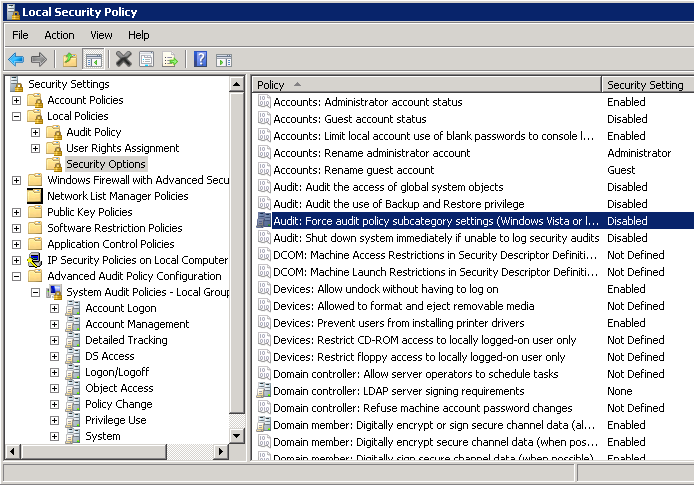Click the Local Security Policy title bar icon
The image size is (694, 485).
[x=13, y=12]
